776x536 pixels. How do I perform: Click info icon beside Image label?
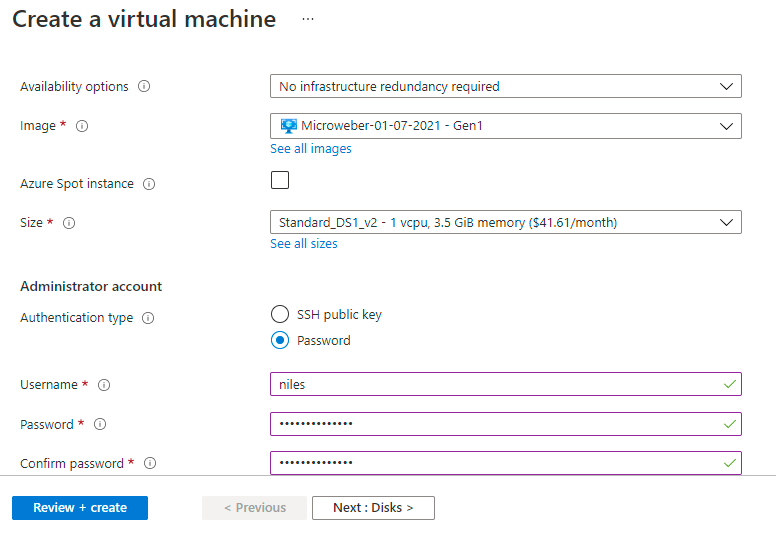click(x=82, y=126)
